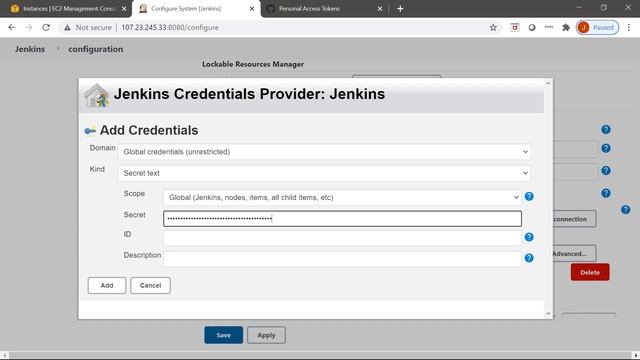Click the rightmost help icon beside Test connection

pos(625,210)
